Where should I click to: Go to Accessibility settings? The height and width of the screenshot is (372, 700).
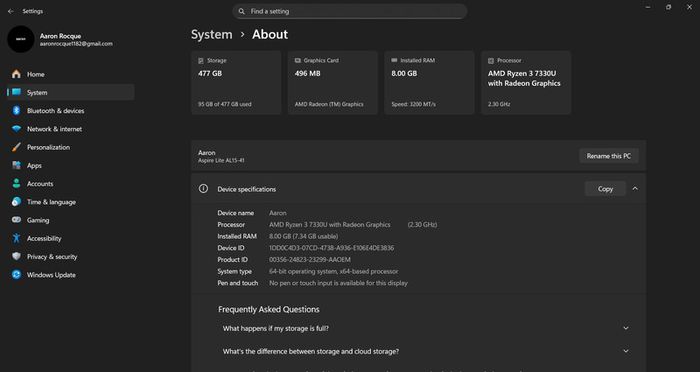click(x=70, y=238)
